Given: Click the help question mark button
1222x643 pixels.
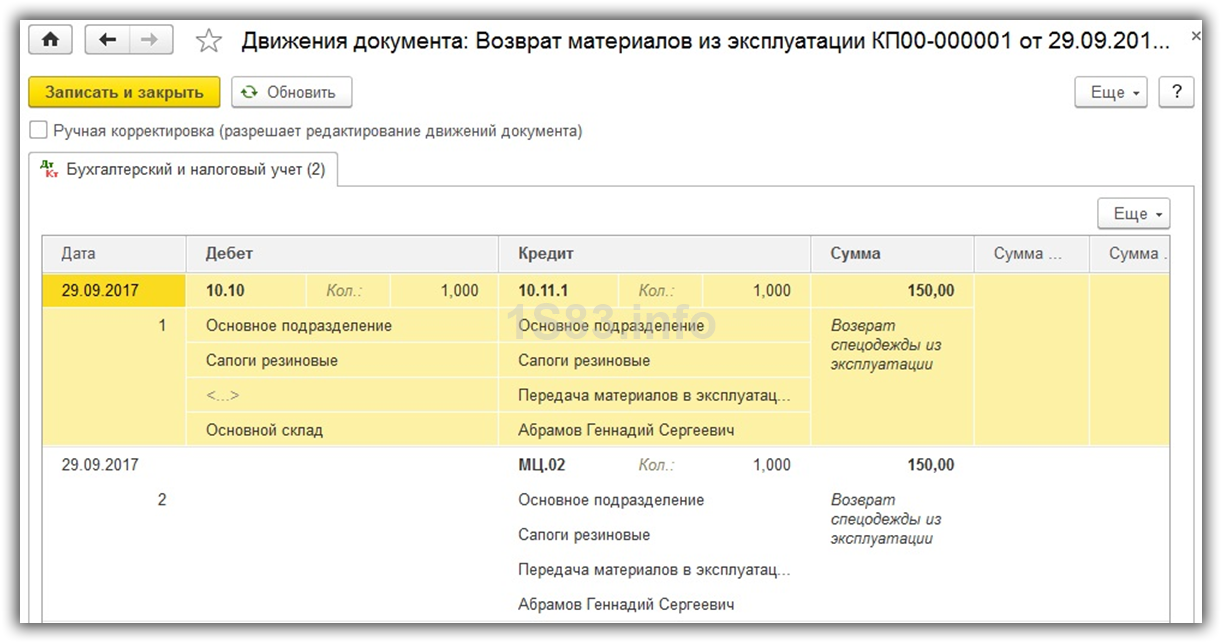Looking at the screenshot, I should point(1176,92).
